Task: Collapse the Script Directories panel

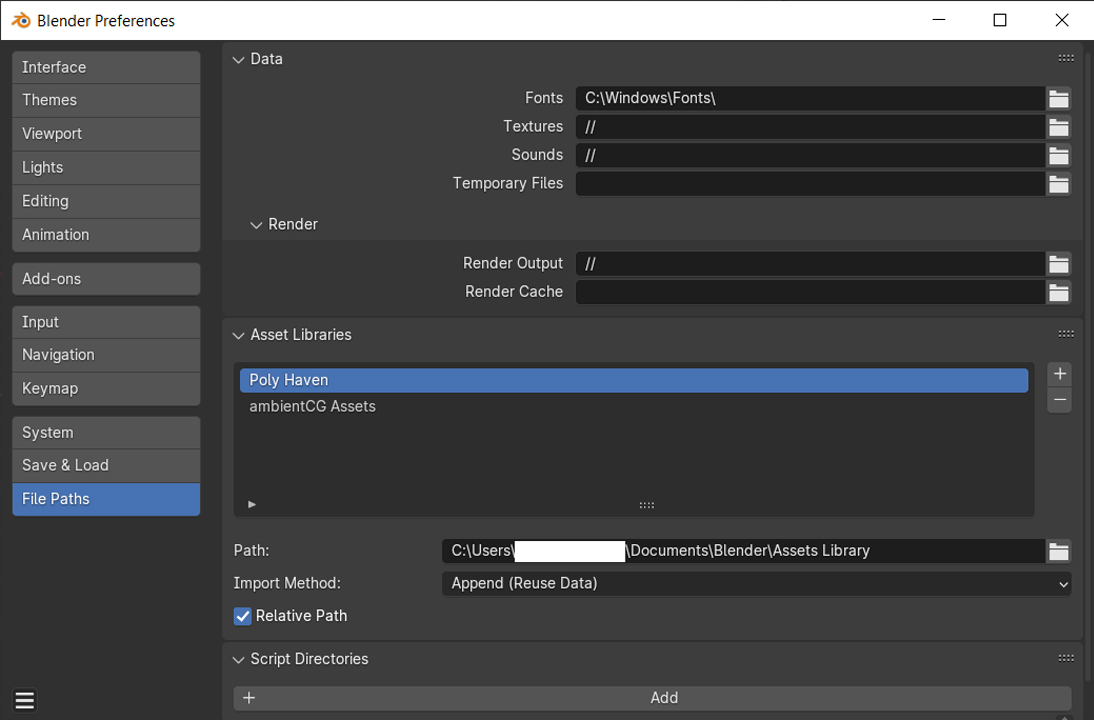Action: point(239,660)
